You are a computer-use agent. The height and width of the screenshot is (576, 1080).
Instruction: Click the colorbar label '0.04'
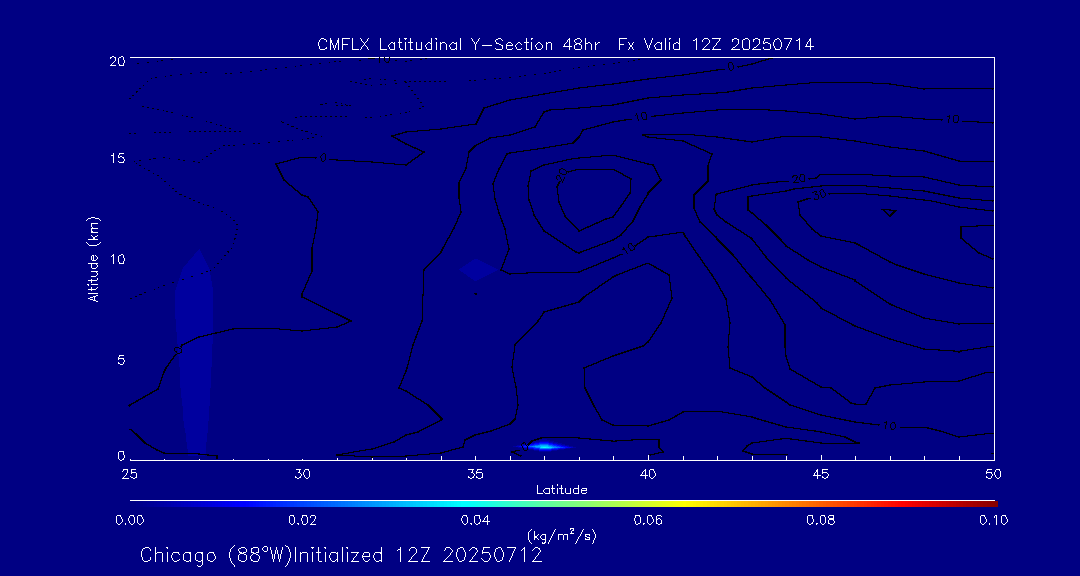(475, 520)
